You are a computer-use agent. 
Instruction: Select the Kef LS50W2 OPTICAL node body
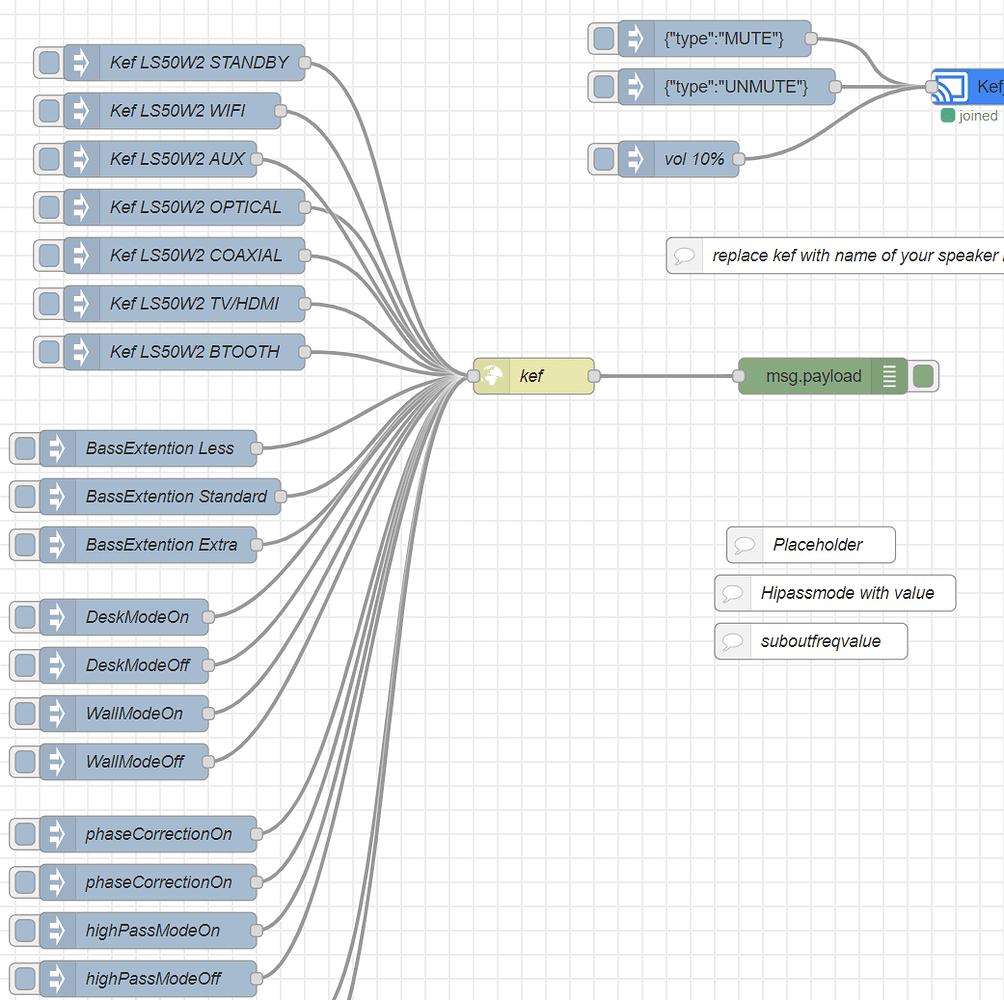(x=195, y=207)
